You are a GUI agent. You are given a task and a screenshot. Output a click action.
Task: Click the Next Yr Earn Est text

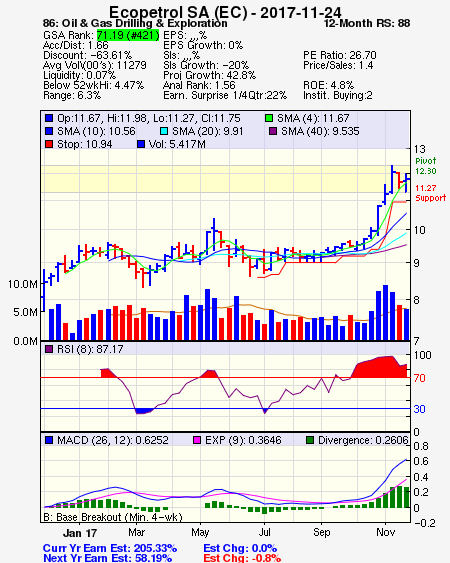107,558
